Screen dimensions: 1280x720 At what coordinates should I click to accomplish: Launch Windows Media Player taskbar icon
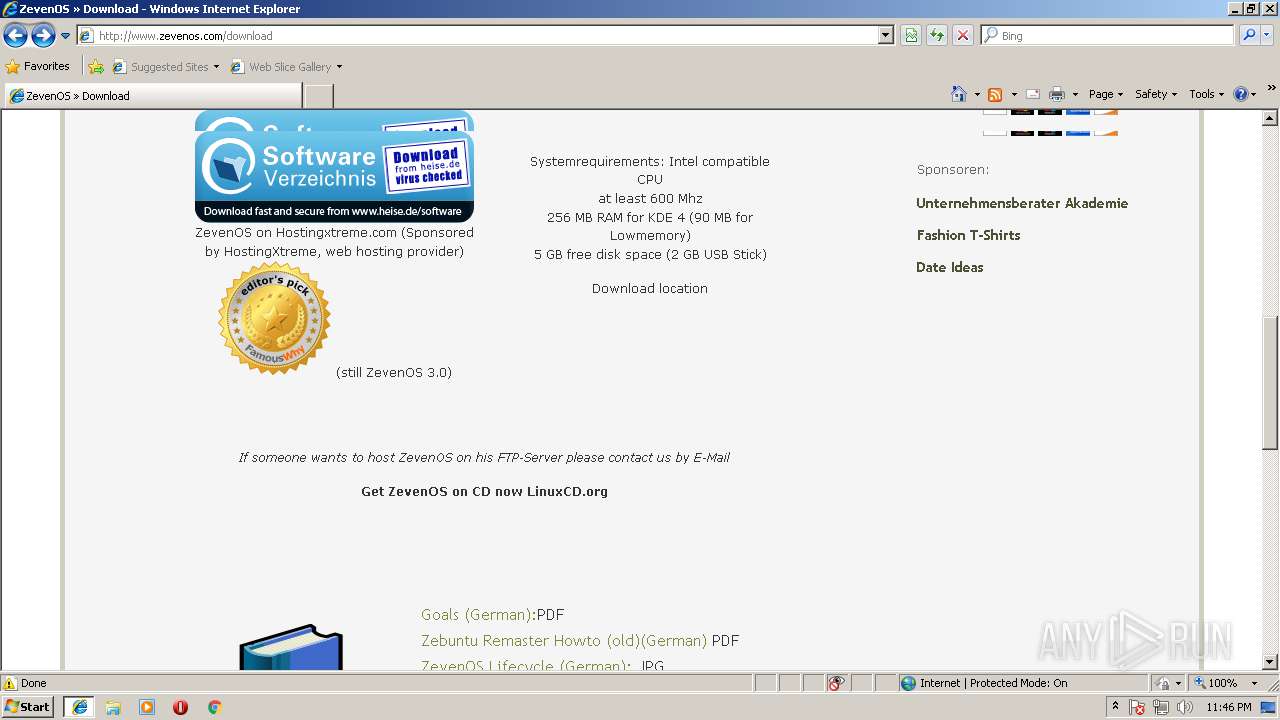pos(147,707)
